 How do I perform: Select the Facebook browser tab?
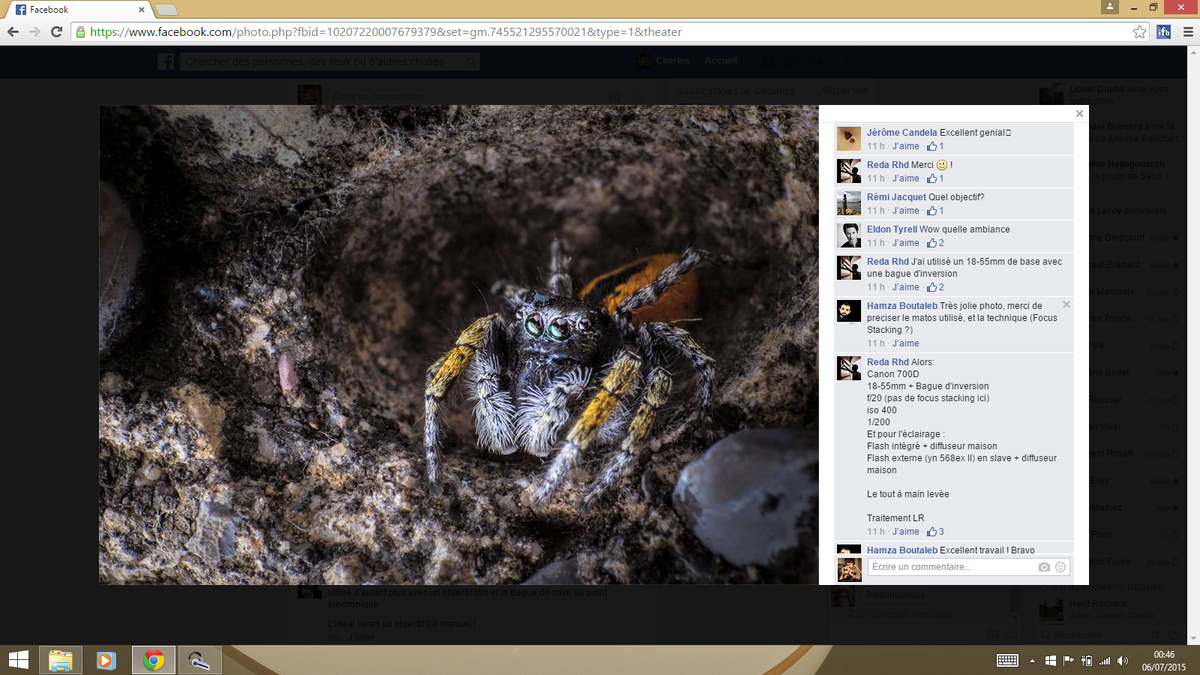78,9
